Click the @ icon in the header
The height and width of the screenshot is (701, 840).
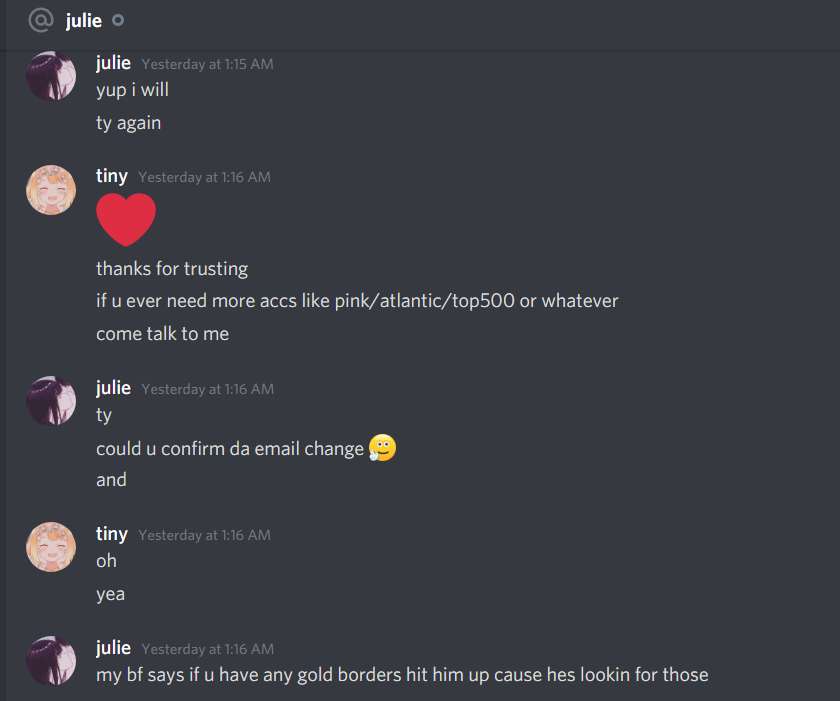click(41, 20)
